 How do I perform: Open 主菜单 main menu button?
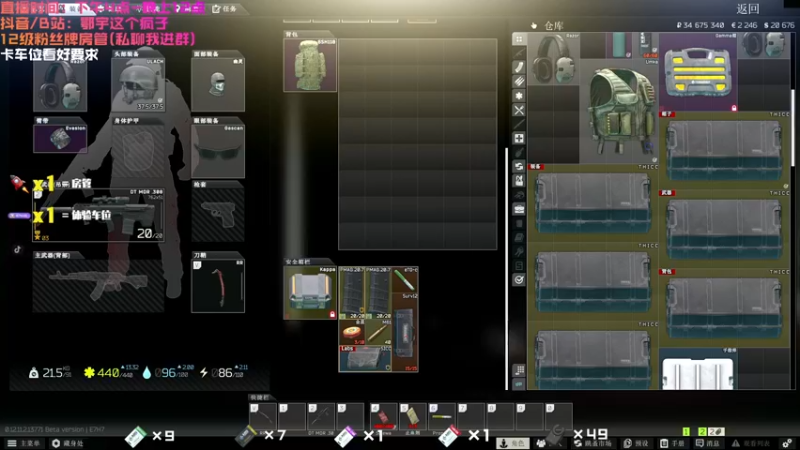pyautogui.click(x=23, y=443)
